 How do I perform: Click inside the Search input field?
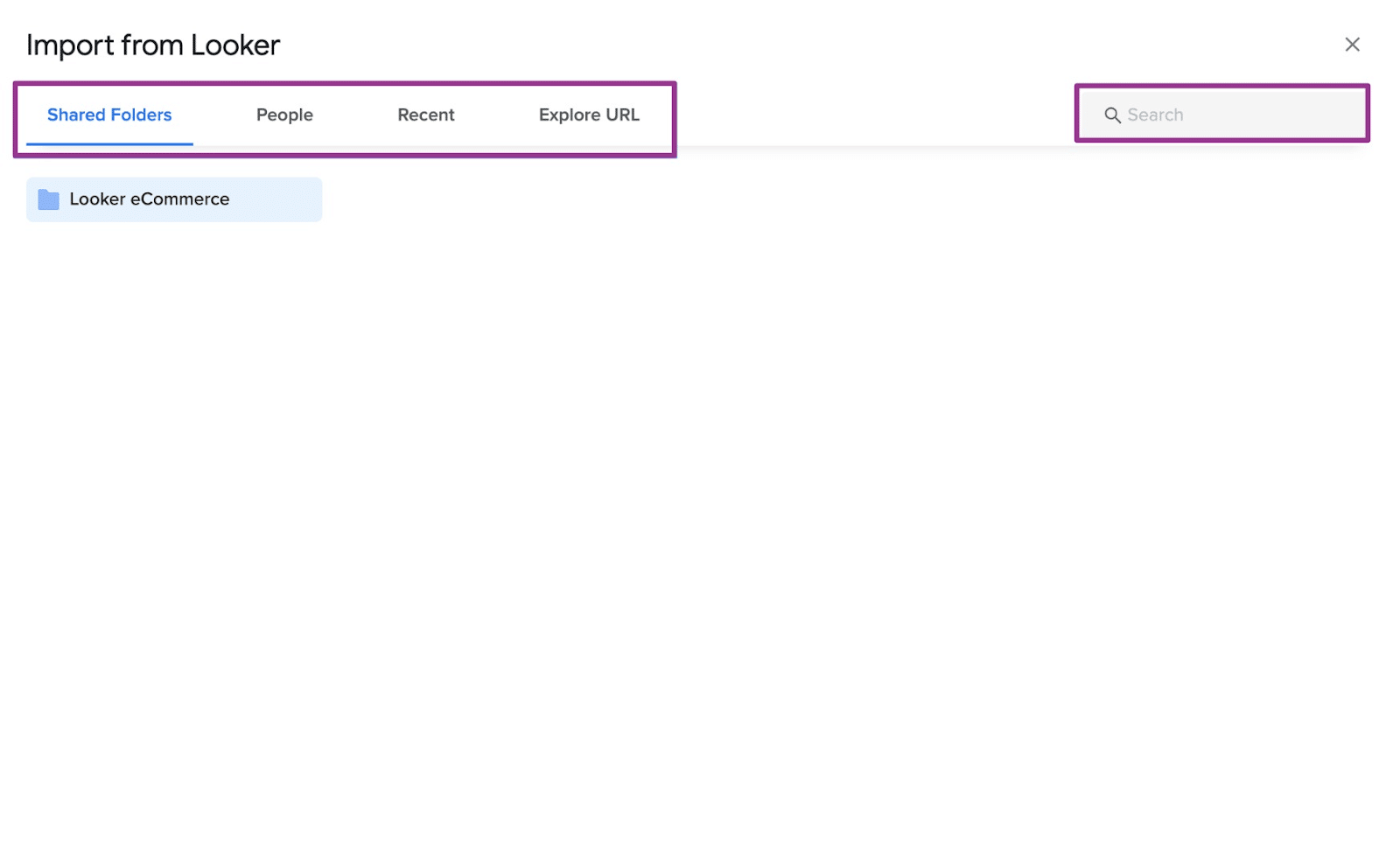tap(1222, 115)
